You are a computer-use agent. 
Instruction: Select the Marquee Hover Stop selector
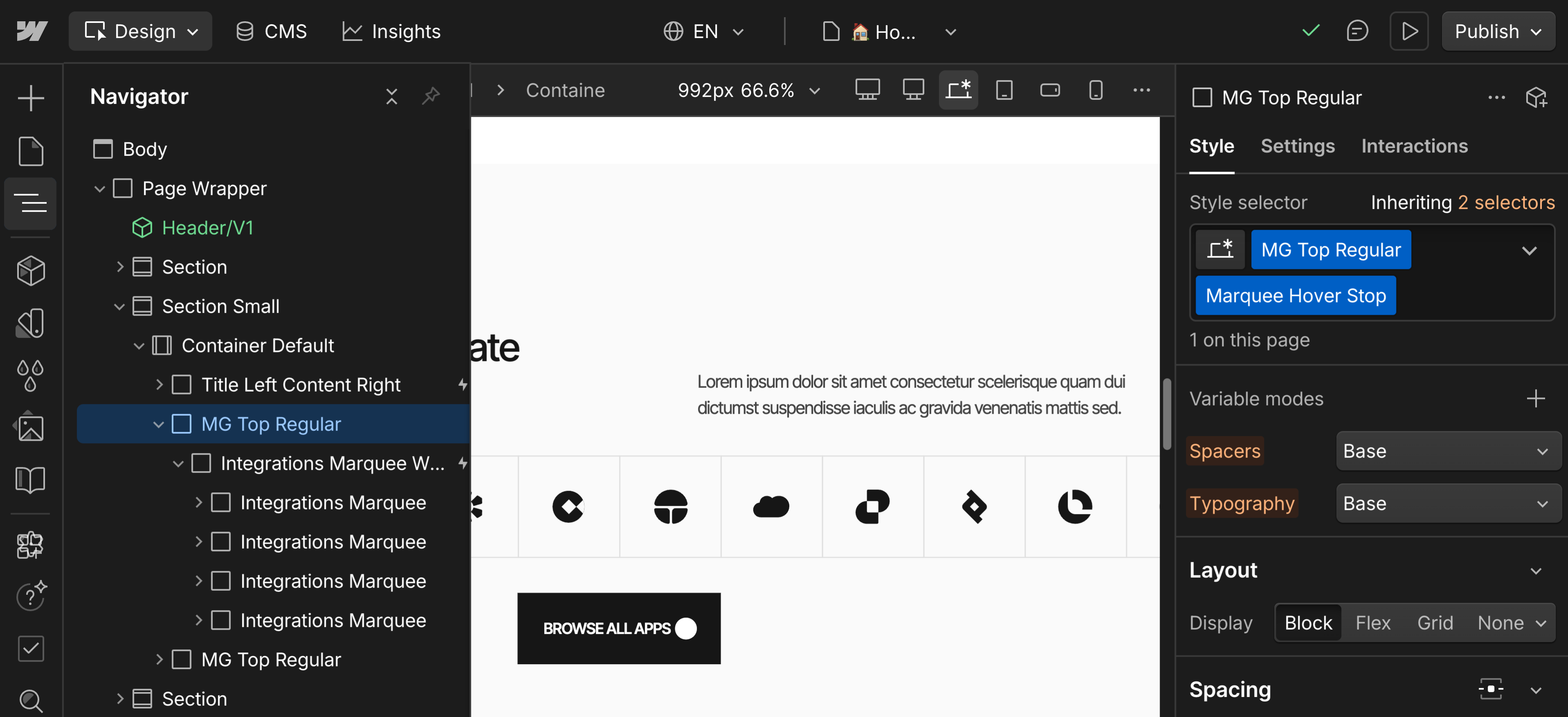coord(1295,296)
